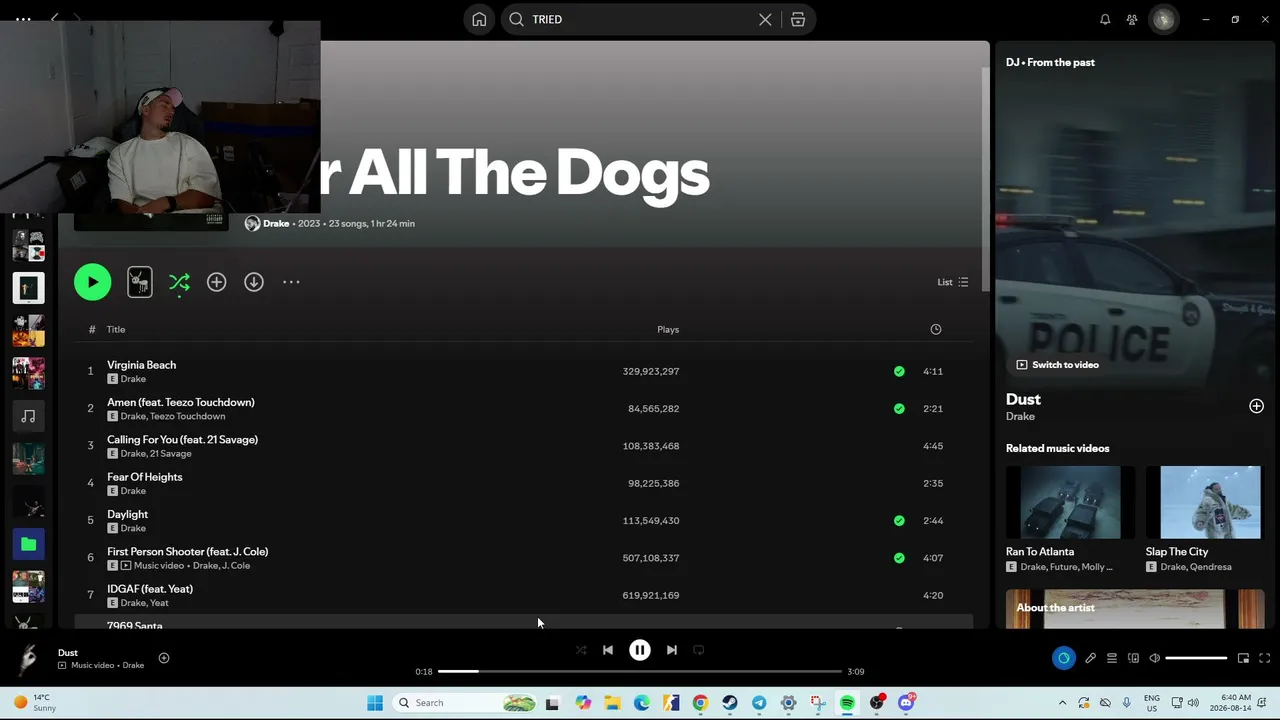Toggle the saved checkmark for Amen
1280x720 pixels.
click(x=899, y=408)
